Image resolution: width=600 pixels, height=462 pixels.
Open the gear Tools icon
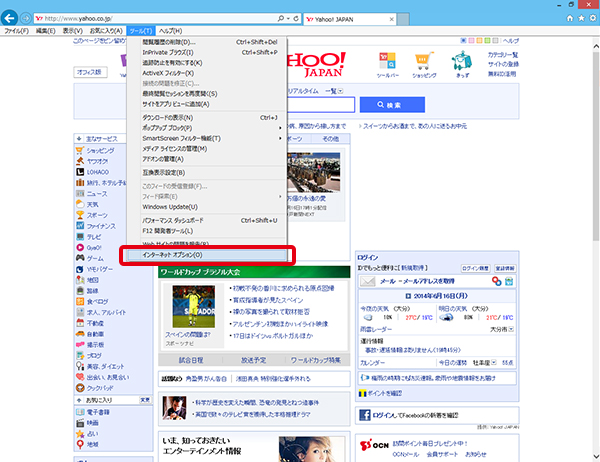[593, 18]
